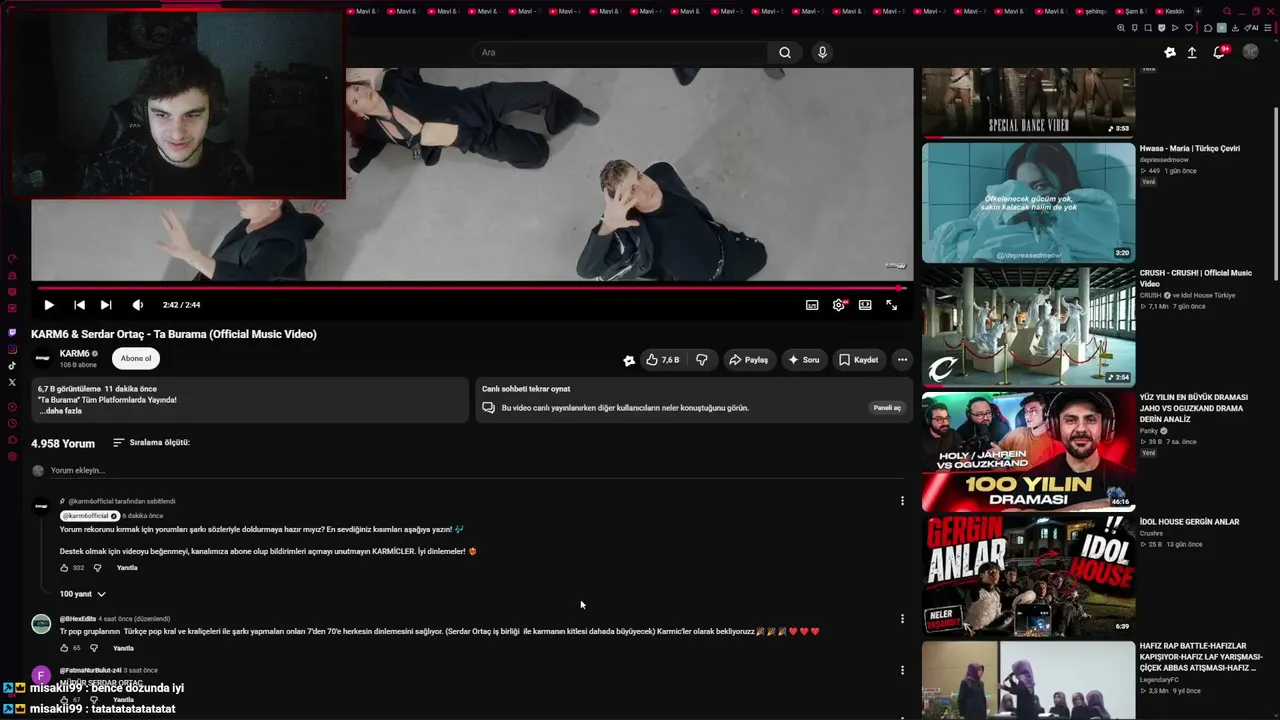The width and height of the screenshot is (1280, 720).
Task: Play the KARM6 music video
Action: coord(48,305)
